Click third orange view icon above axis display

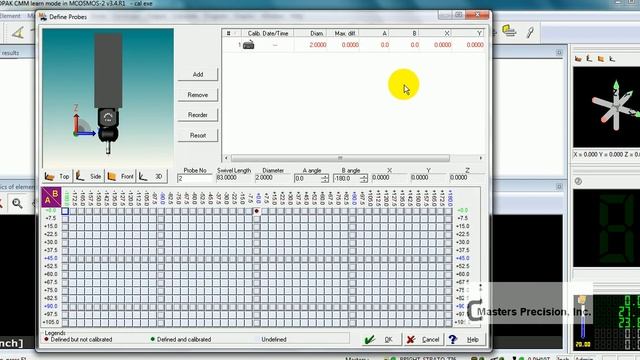600,59
